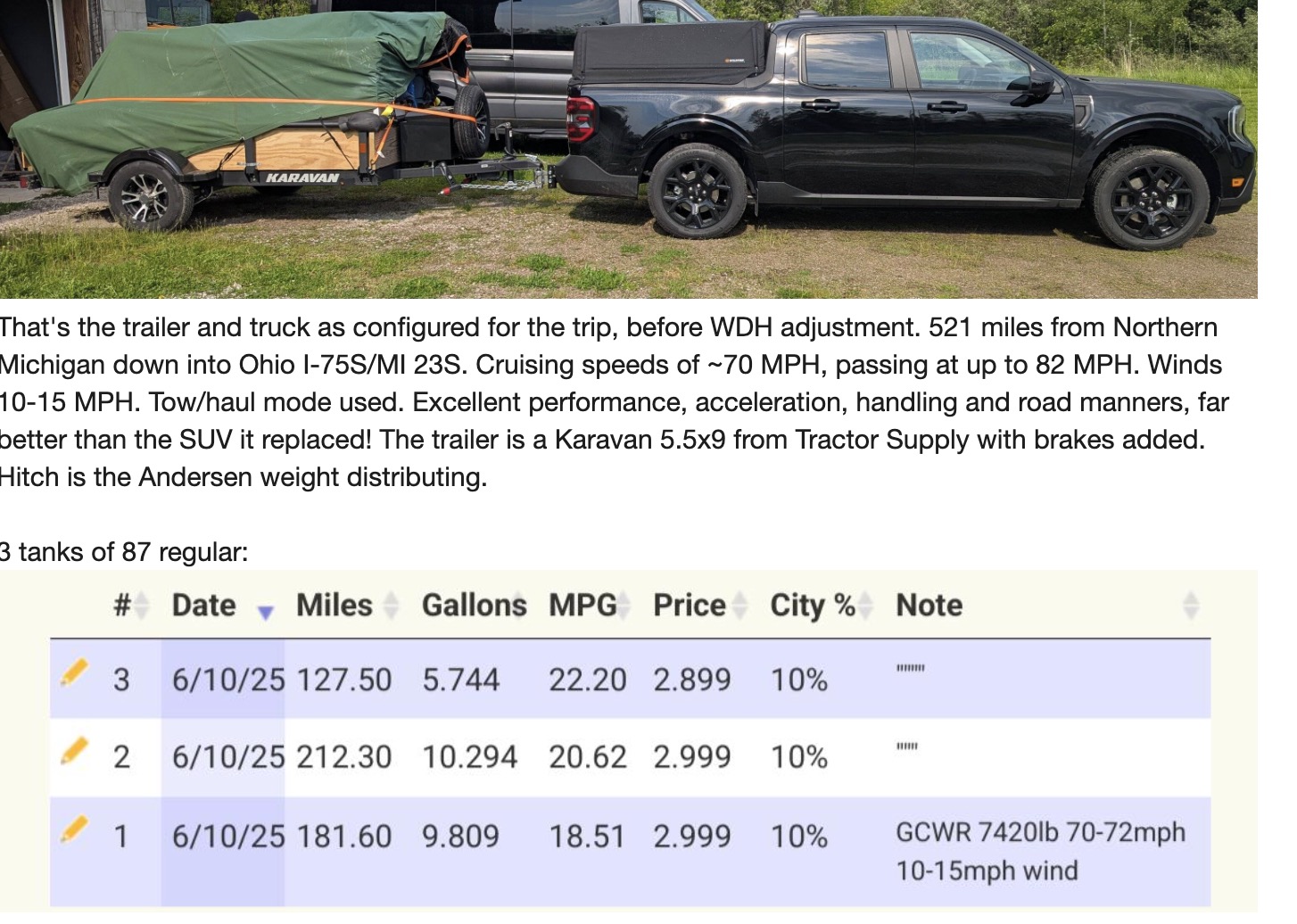This screenshot has height=924, width=1297.
Task: Click the Note column header
Action: click(x=929, y=605)
